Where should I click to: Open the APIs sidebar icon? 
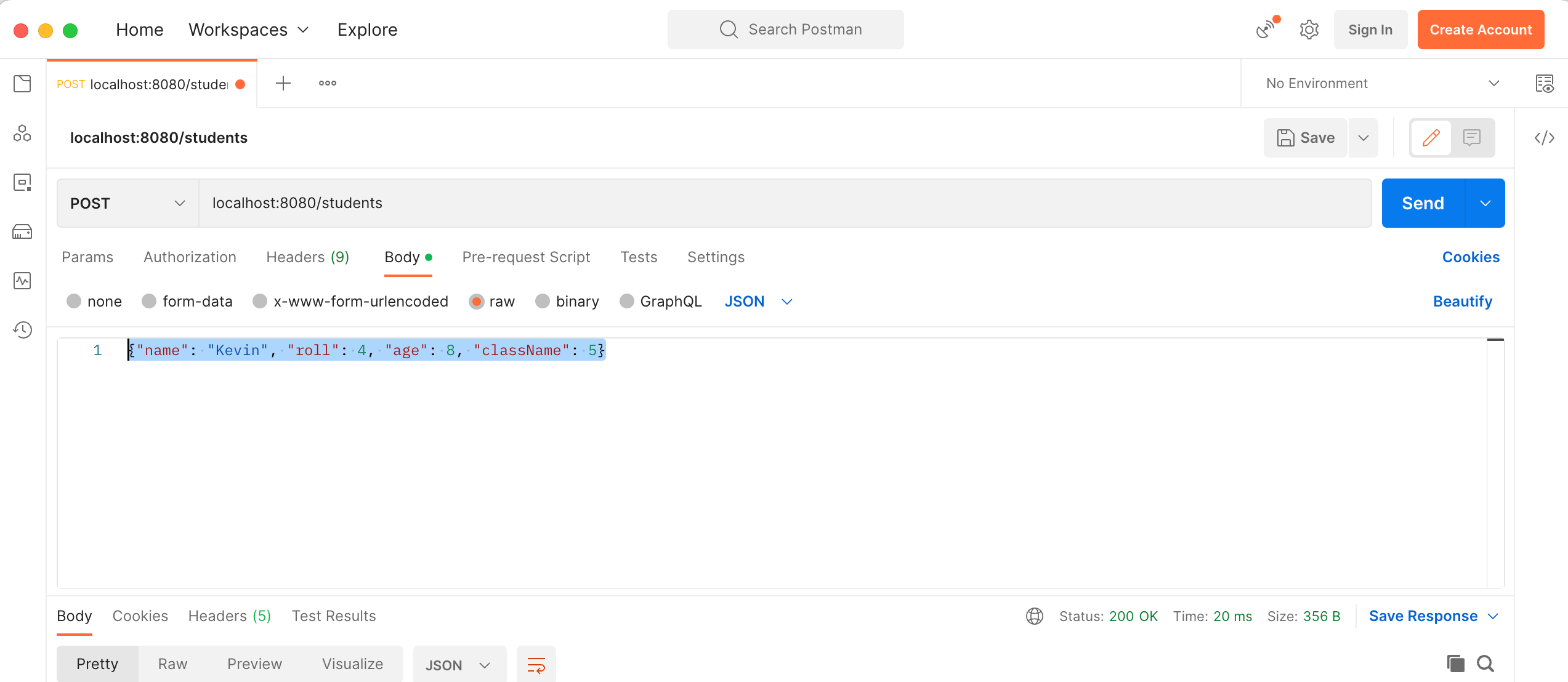coord(22,133)
